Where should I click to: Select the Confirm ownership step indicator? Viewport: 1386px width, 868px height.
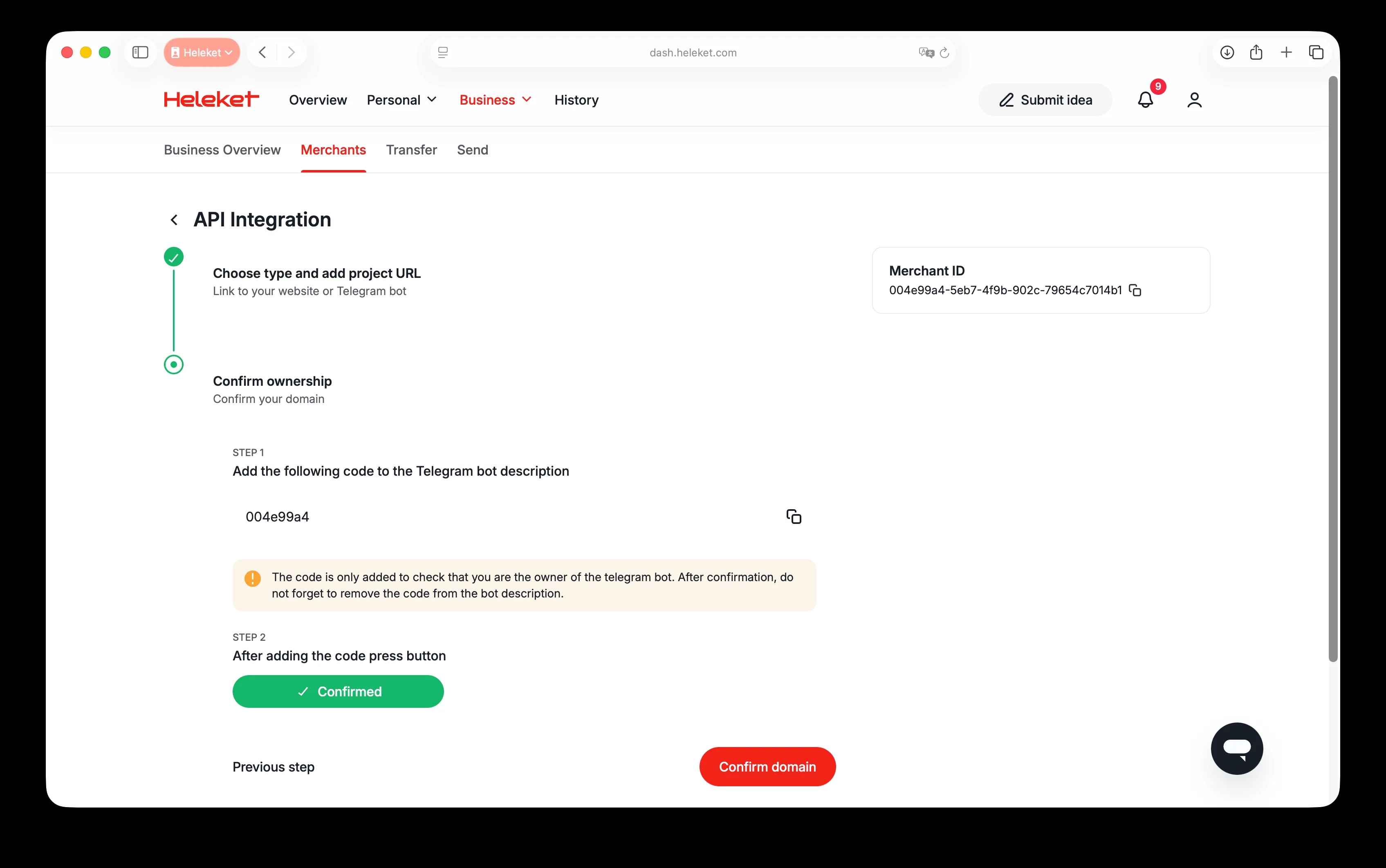click(x=173, y=365)
